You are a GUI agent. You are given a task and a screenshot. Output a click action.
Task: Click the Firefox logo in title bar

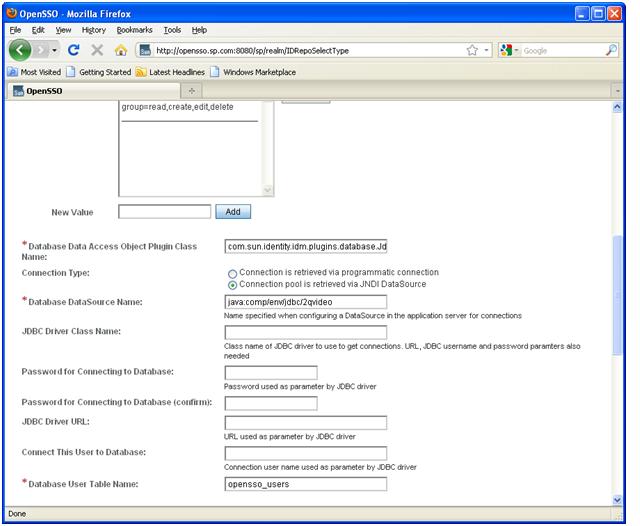12,13
